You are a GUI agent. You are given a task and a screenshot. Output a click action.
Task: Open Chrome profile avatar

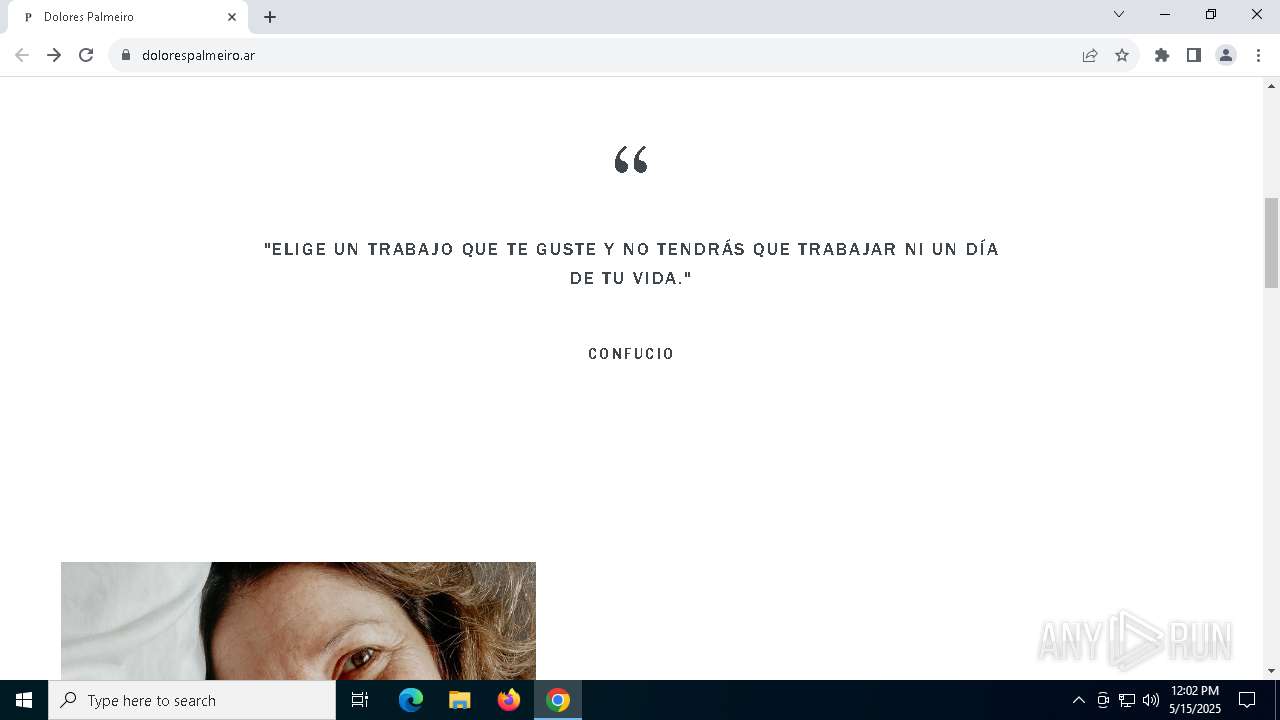1226,55
